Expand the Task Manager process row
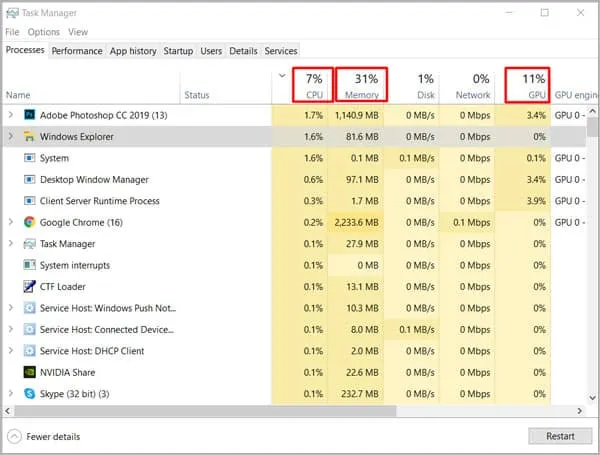The height and width of the screenshot is (455, 600). point(11,243)
